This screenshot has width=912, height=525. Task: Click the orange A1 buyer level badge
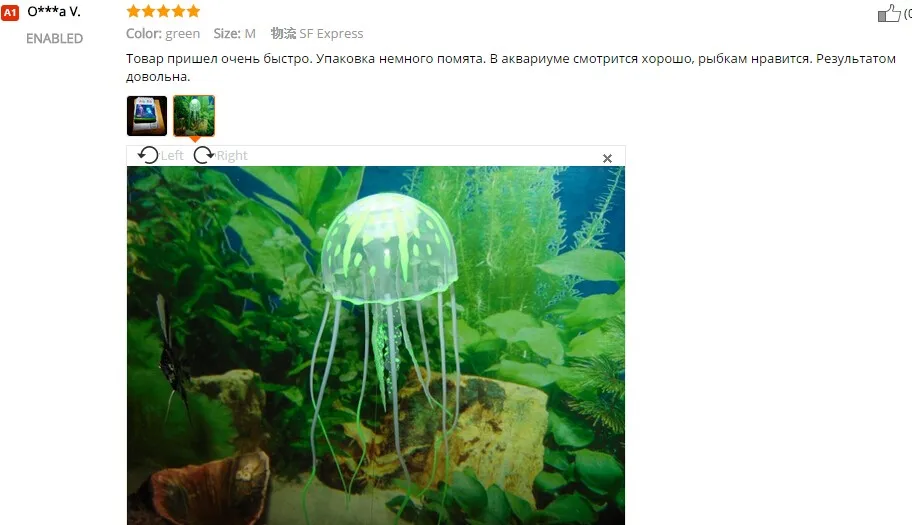[x=10, y=12]
